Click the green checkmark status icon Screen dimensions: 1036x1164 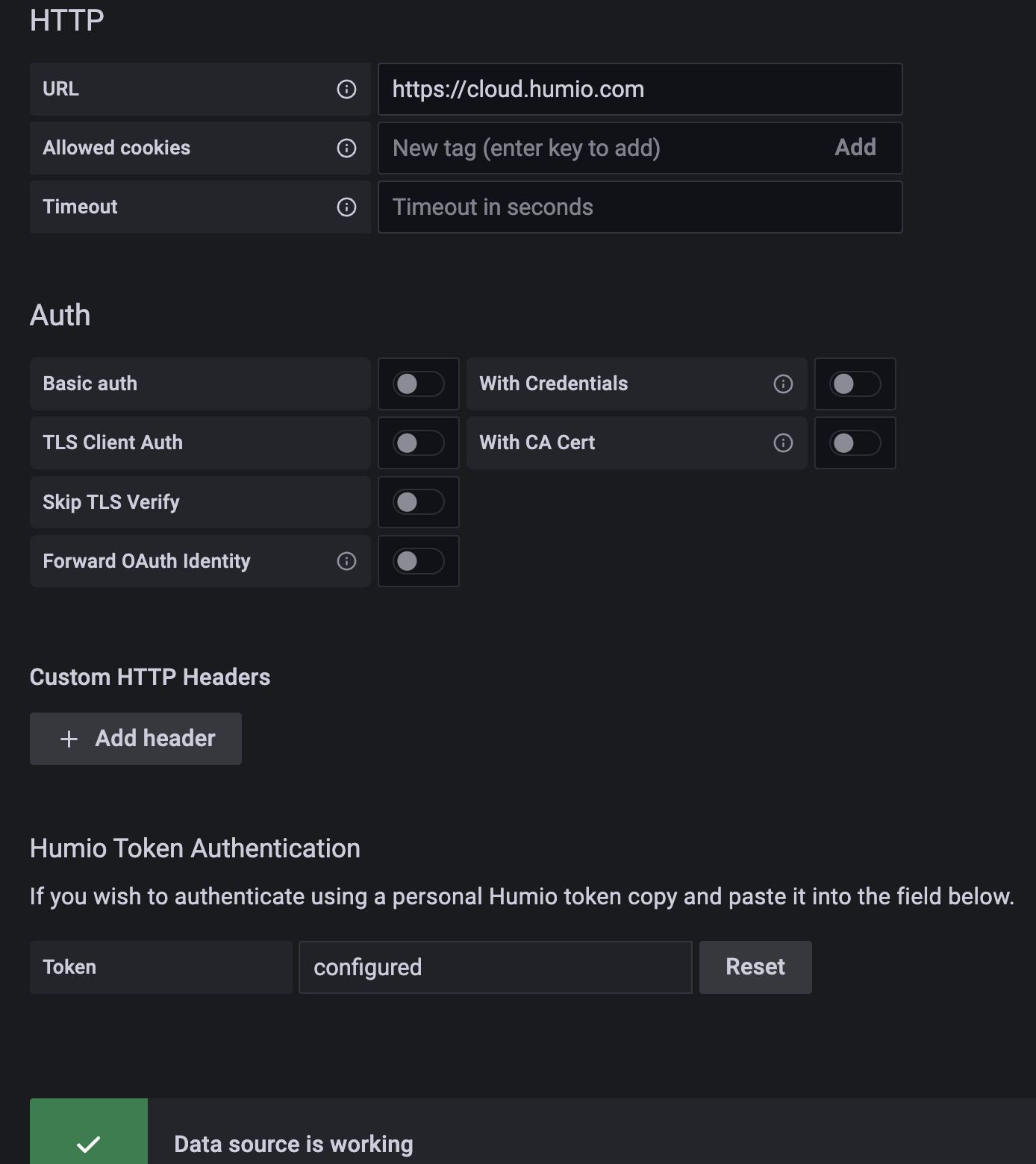[x=88, y=1142]
